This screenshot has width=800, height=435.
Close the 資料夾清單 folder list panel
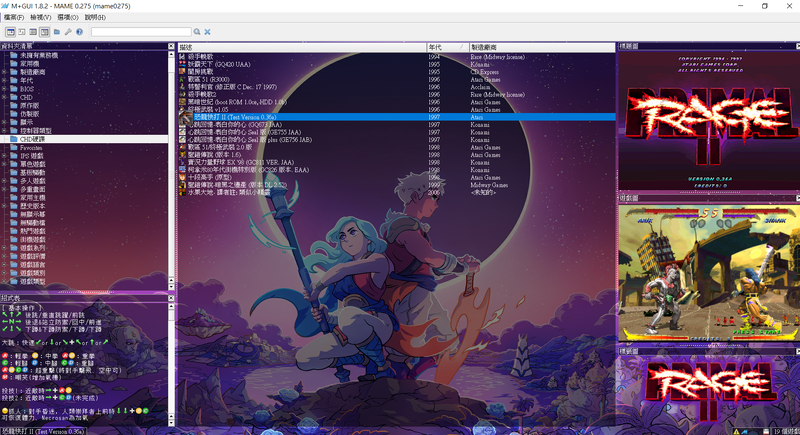[x=171, y=46]
